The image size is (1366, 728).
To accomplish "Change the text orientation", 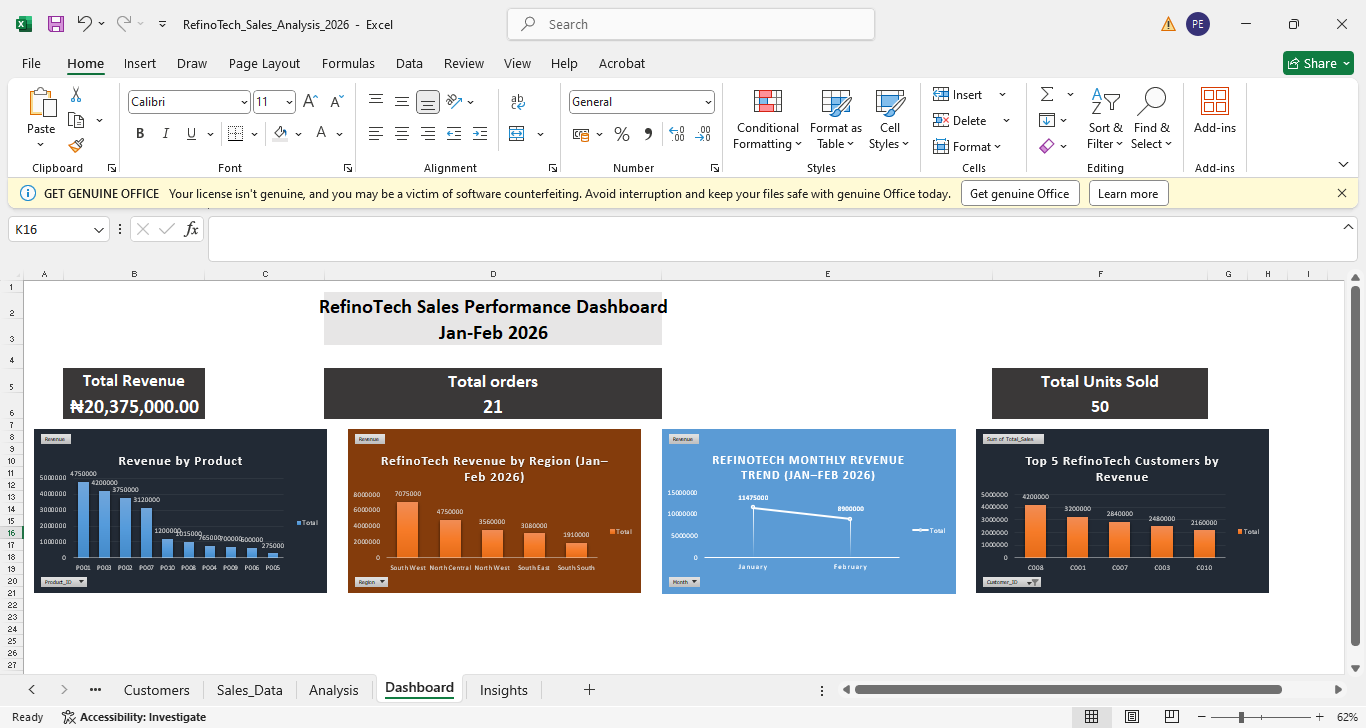I will [x=454, y=101].
